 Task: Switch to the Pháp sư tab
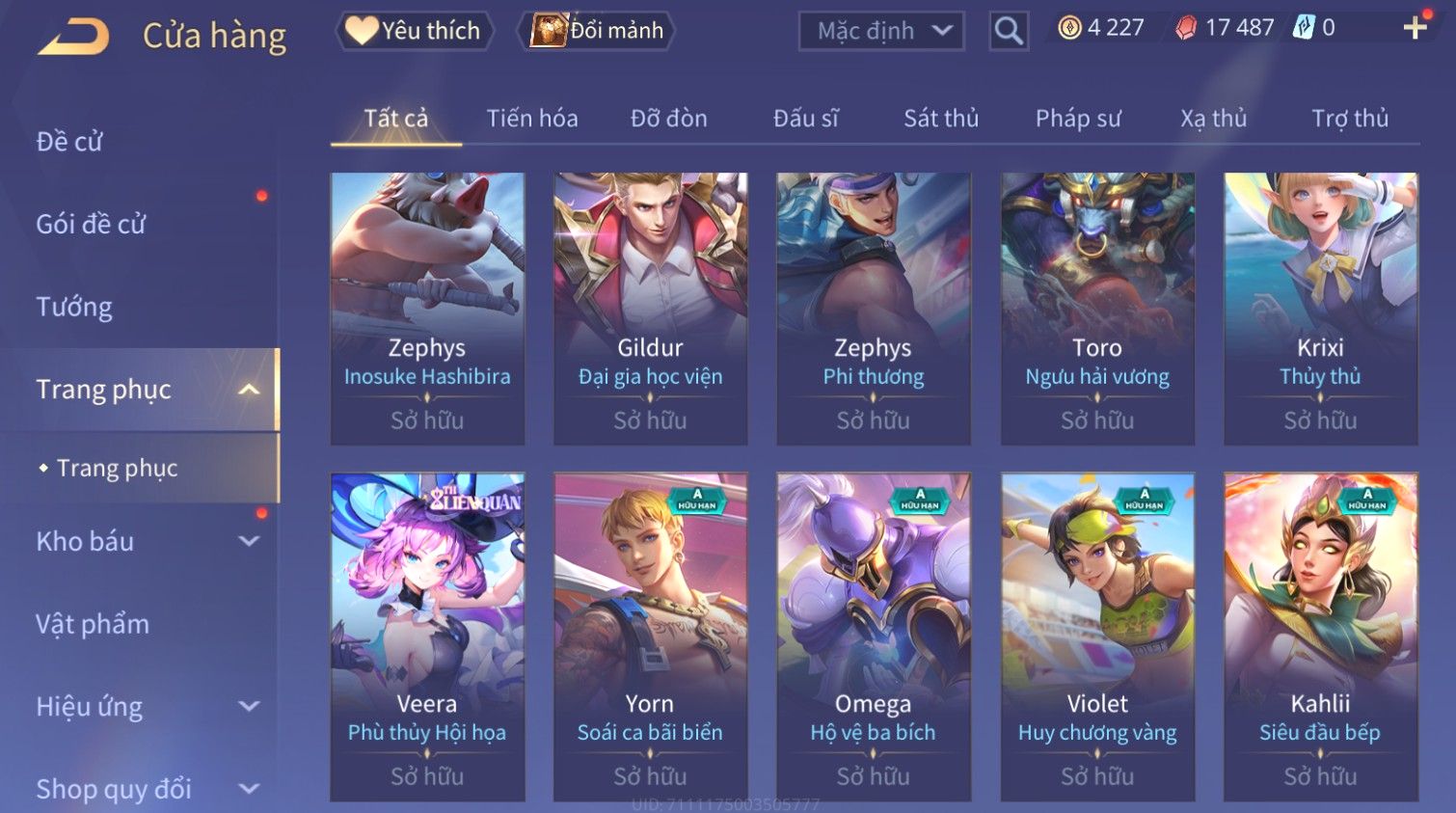[1078, 119]
